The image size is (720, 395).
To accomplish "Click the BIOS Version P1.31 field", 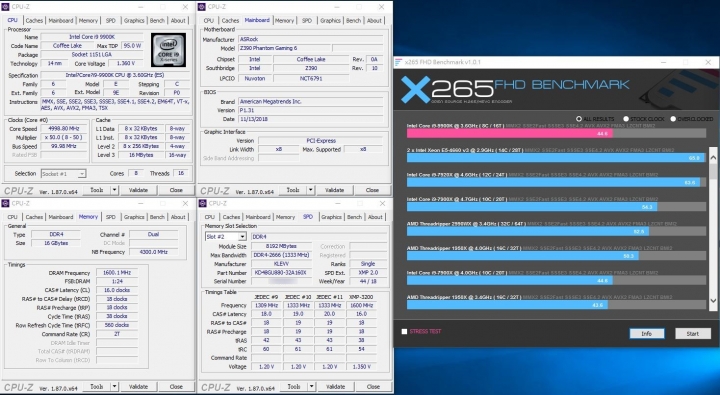I will click(x=310, y=110).
